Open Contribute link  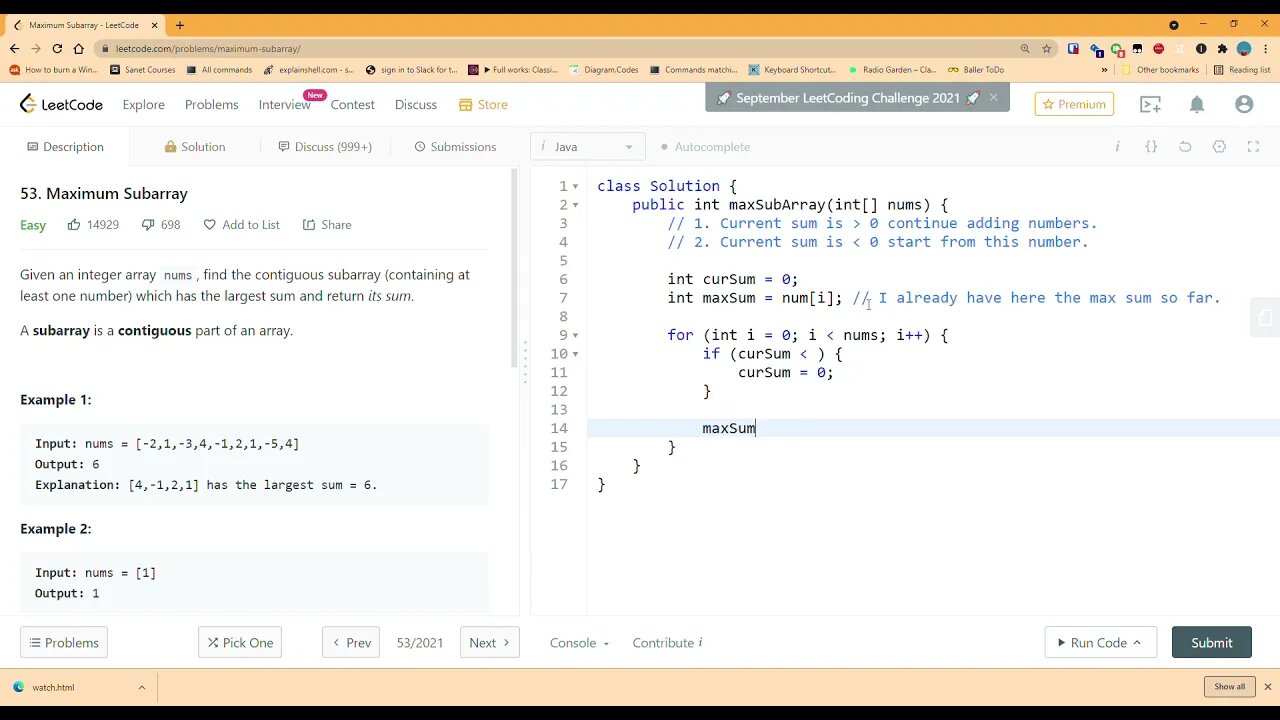point(667,643)
